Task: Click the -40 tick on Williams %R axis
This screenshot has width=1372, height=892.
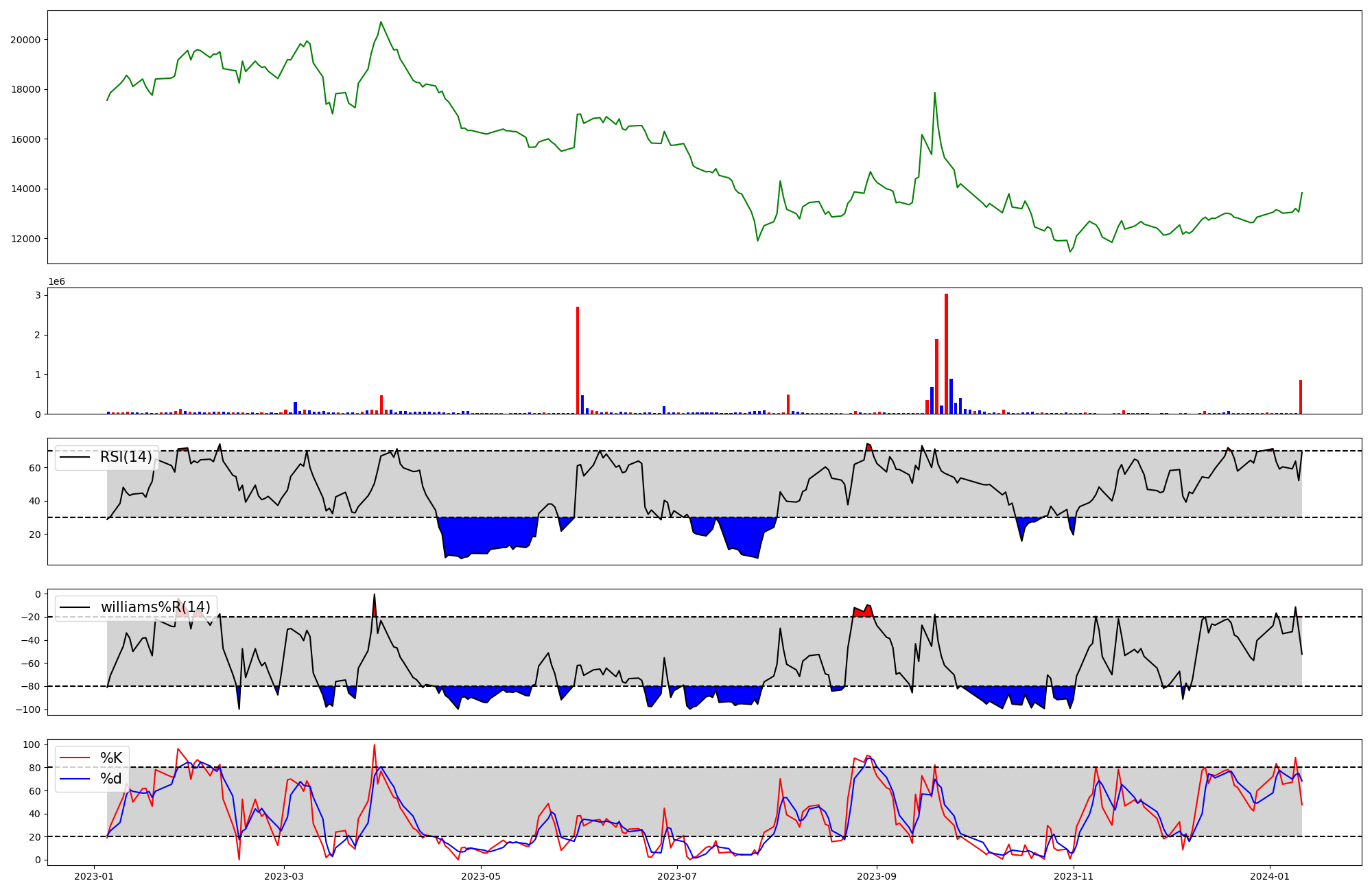Action: (x=32, y=640)
